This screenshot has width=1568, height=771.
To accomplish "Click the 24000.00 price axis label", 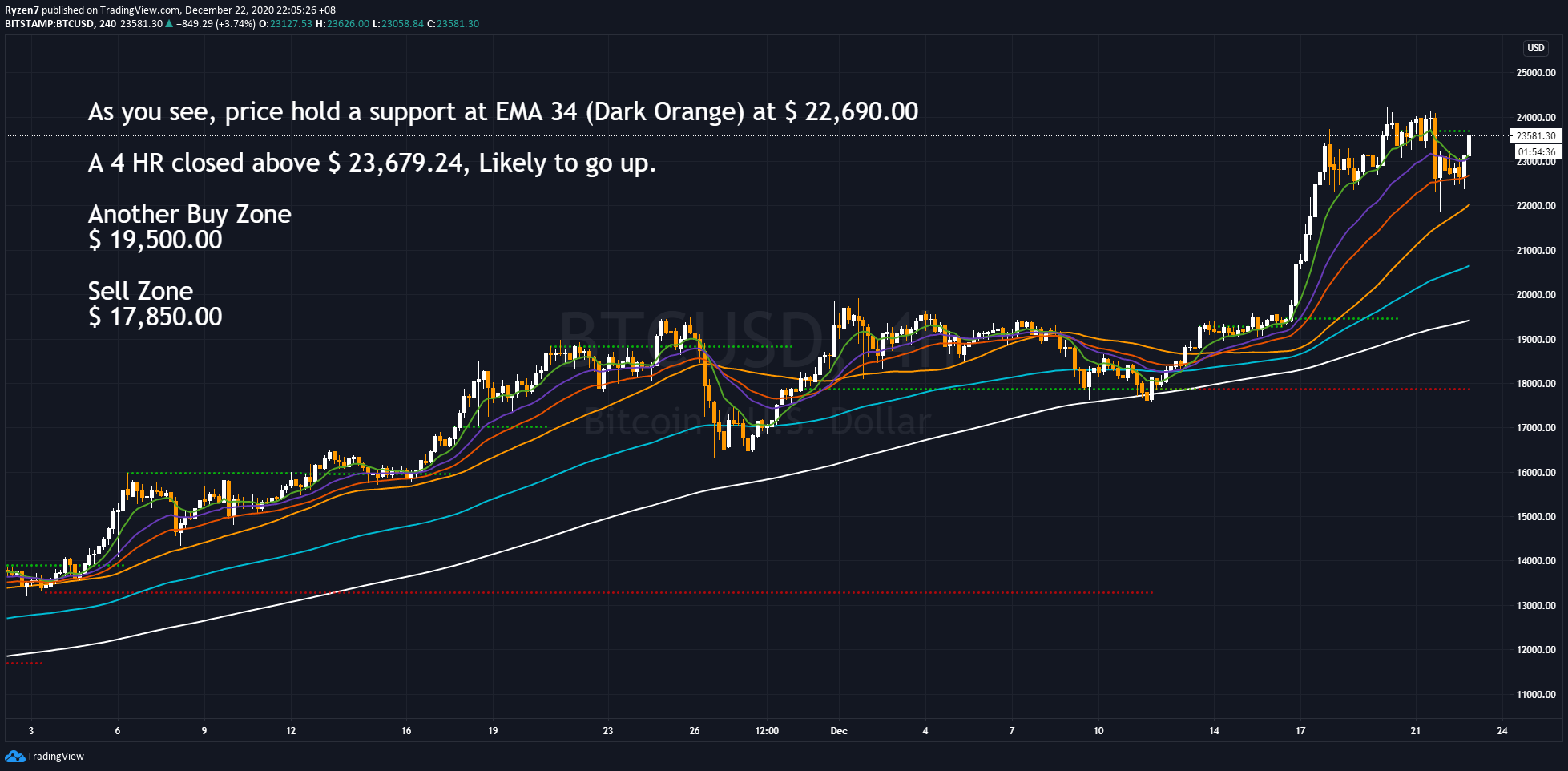I will [1536, 118].
